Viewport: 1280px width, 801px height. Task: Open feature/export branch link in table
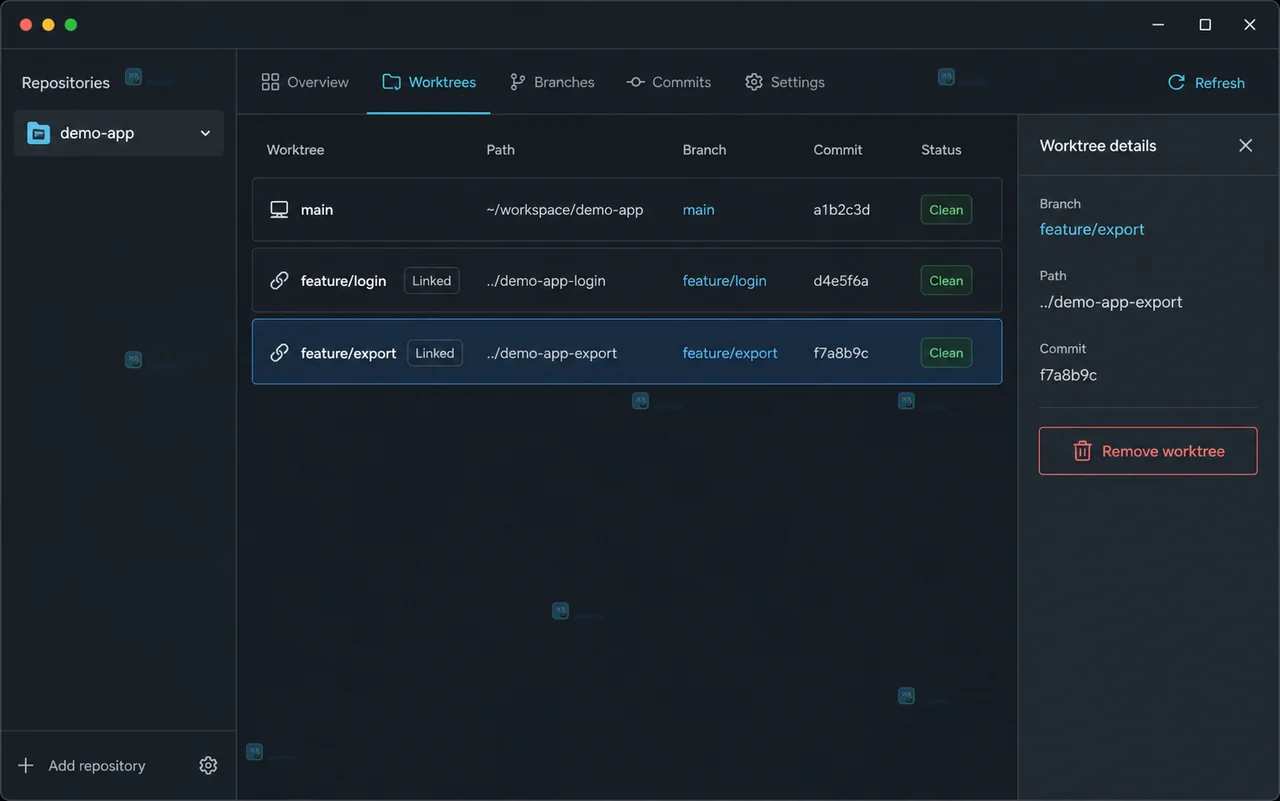pos(730,353)
